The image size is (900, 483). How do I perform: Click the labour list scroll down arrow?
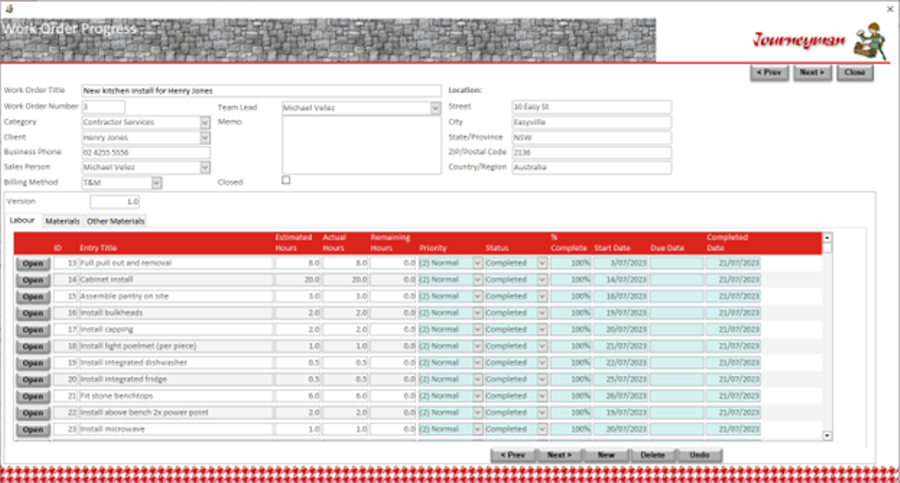point(827,436)
